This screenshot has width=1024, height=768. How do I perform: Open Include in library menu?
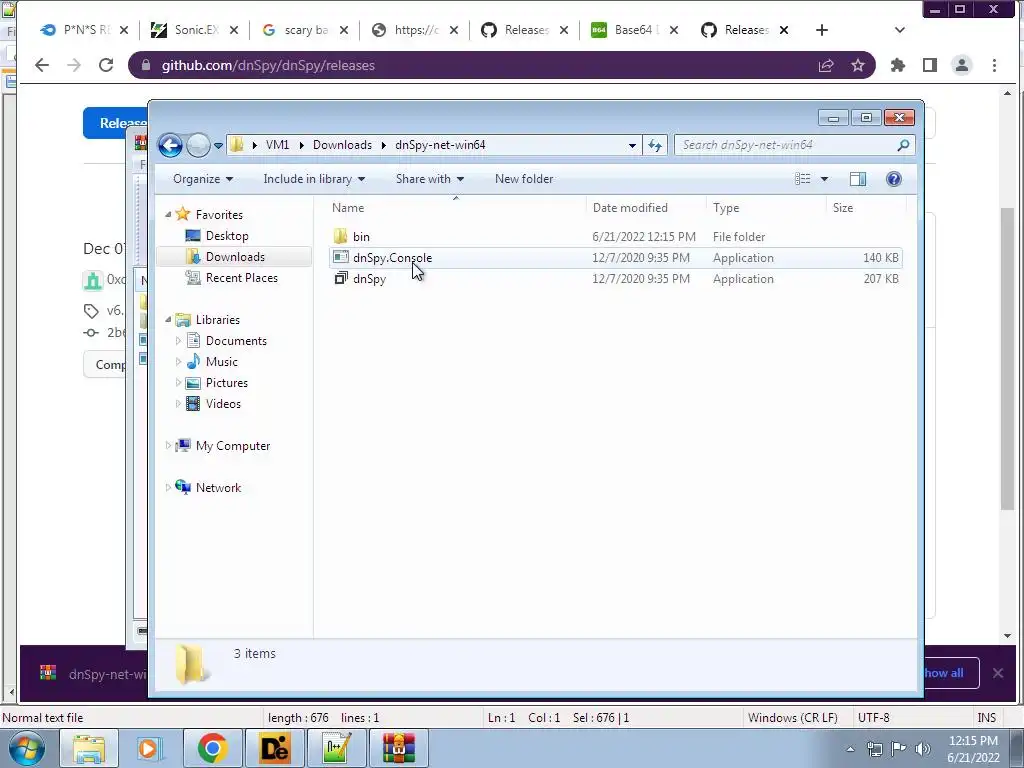point(314,179)
